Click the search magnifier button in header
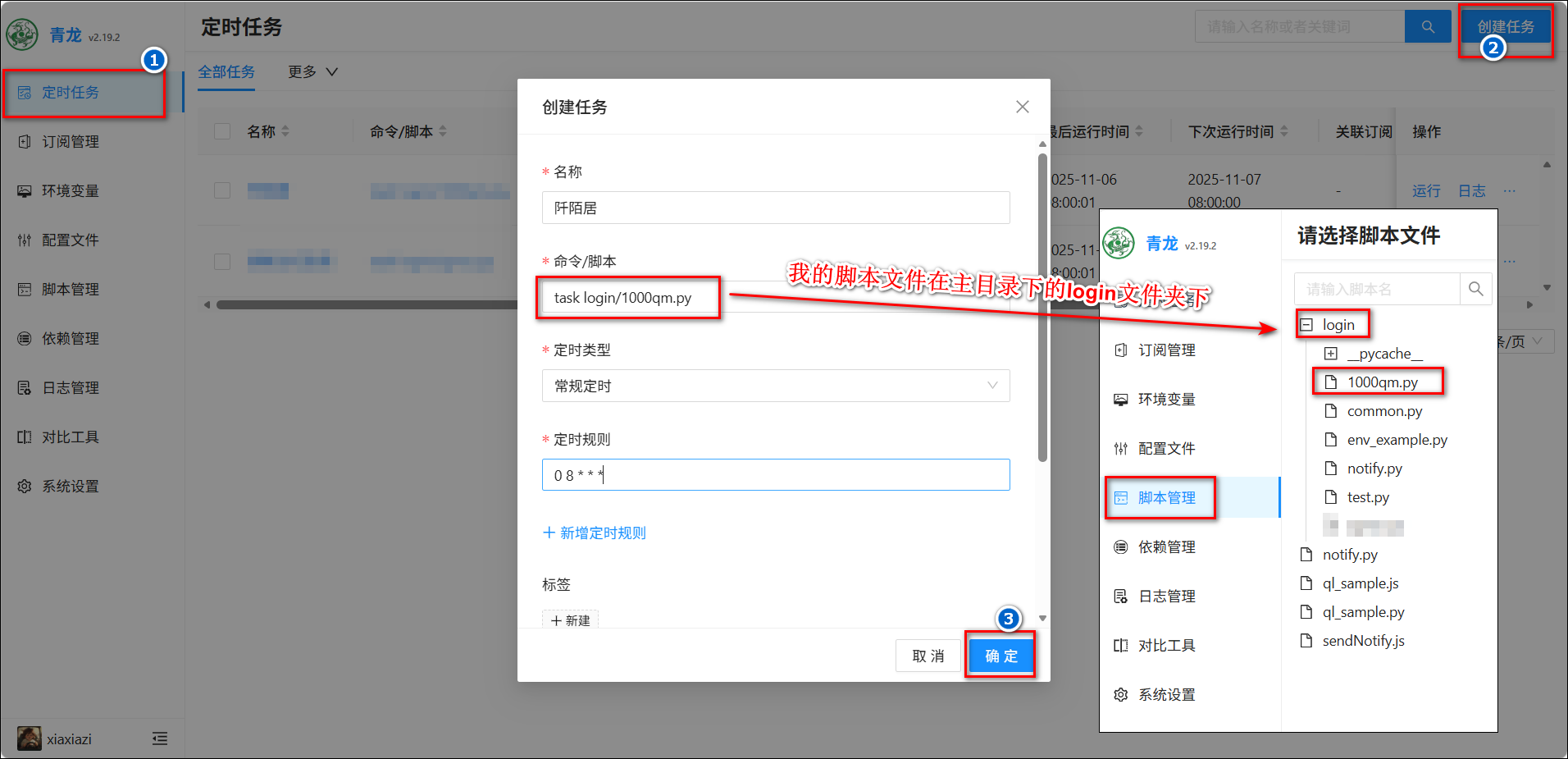This screenshot has width=1568, height=759. click(x=1428, y=27)
